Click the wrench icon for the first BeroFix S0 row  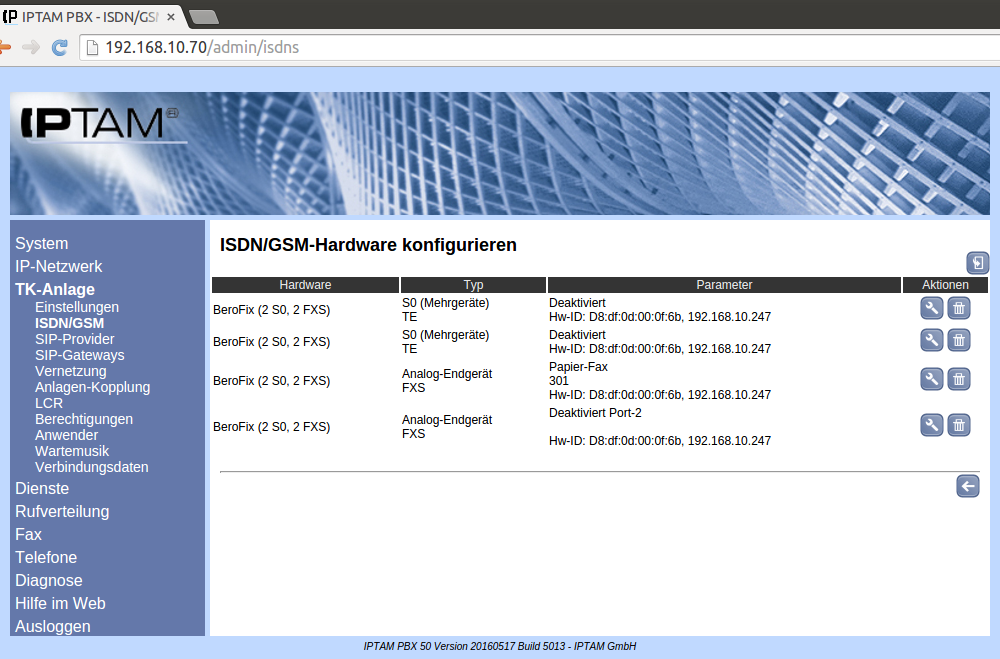point(931,309)
